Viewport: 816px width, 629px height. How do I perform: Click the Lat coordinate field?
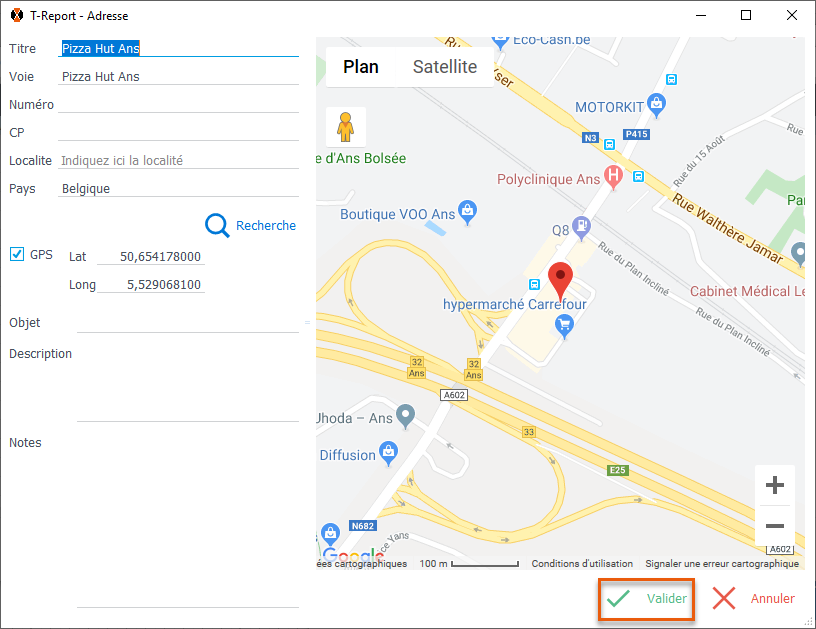pos(150,257)
